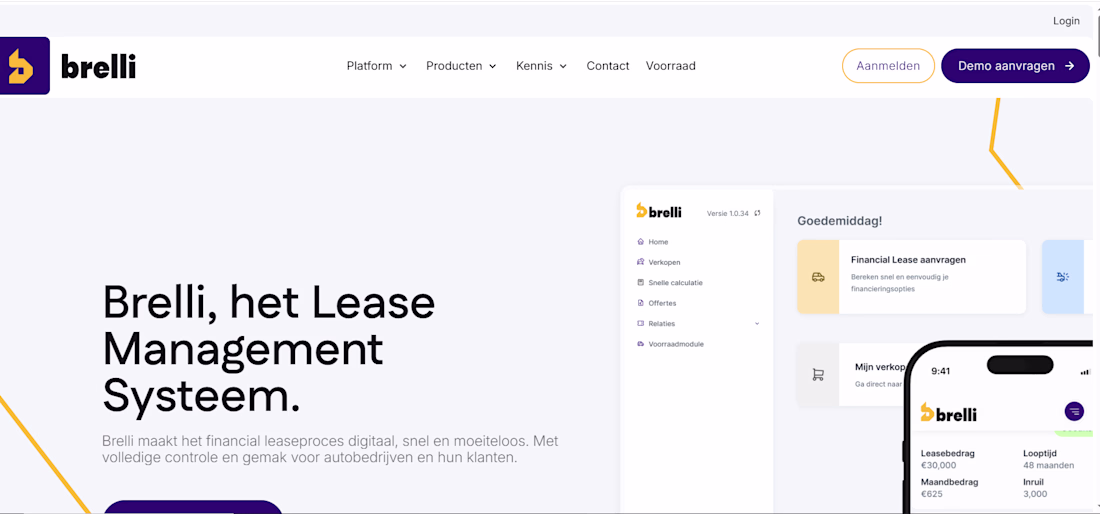Viewport: 1100px width, 514px height.
Task: Open the Voorraad page
Action: [671, 66]
